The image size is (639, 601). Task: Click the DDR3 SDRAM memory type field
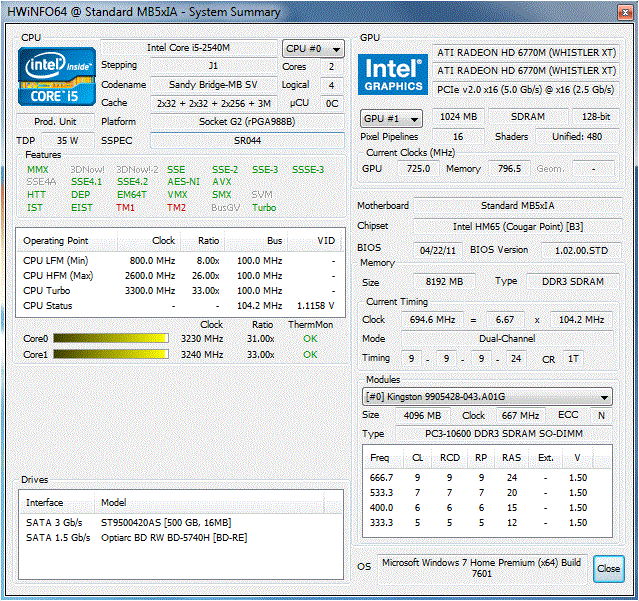point(573,282)
